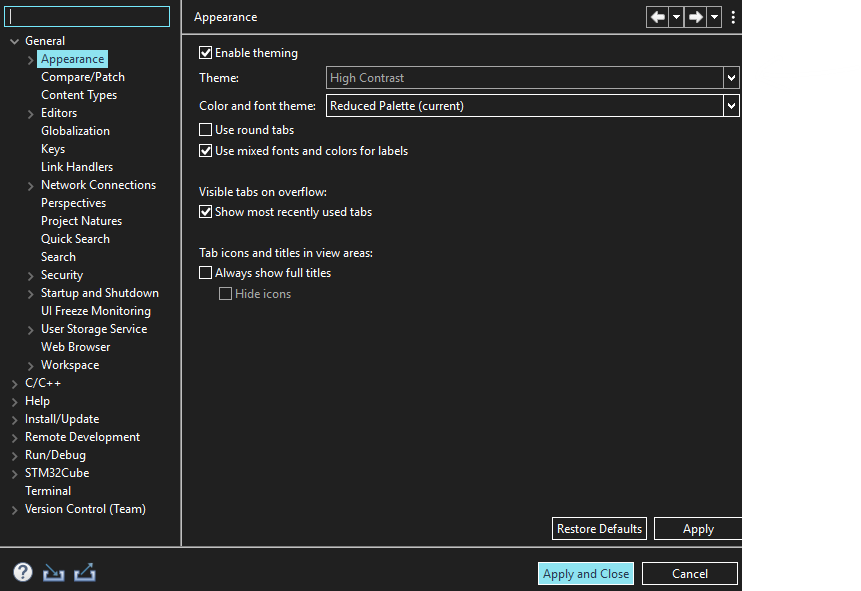Viewport: 861px width, 591px height.
Task: Enable Use round tabs
Action: point(205,129)
